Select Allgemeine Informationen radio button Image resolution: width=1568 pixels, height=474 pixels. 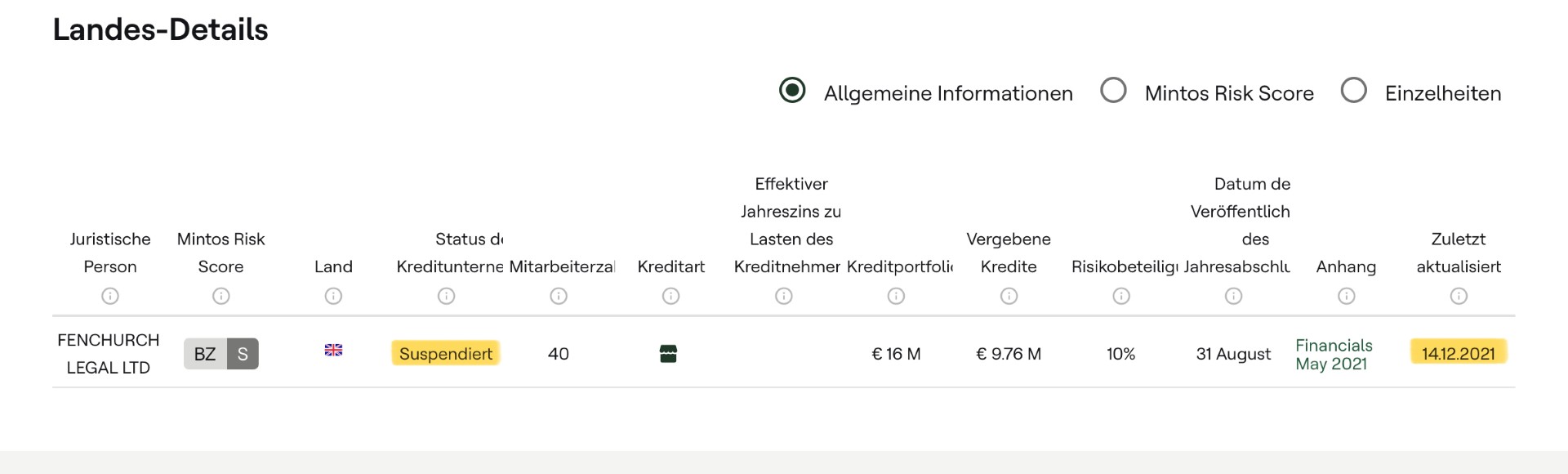(x=792, y=90)
